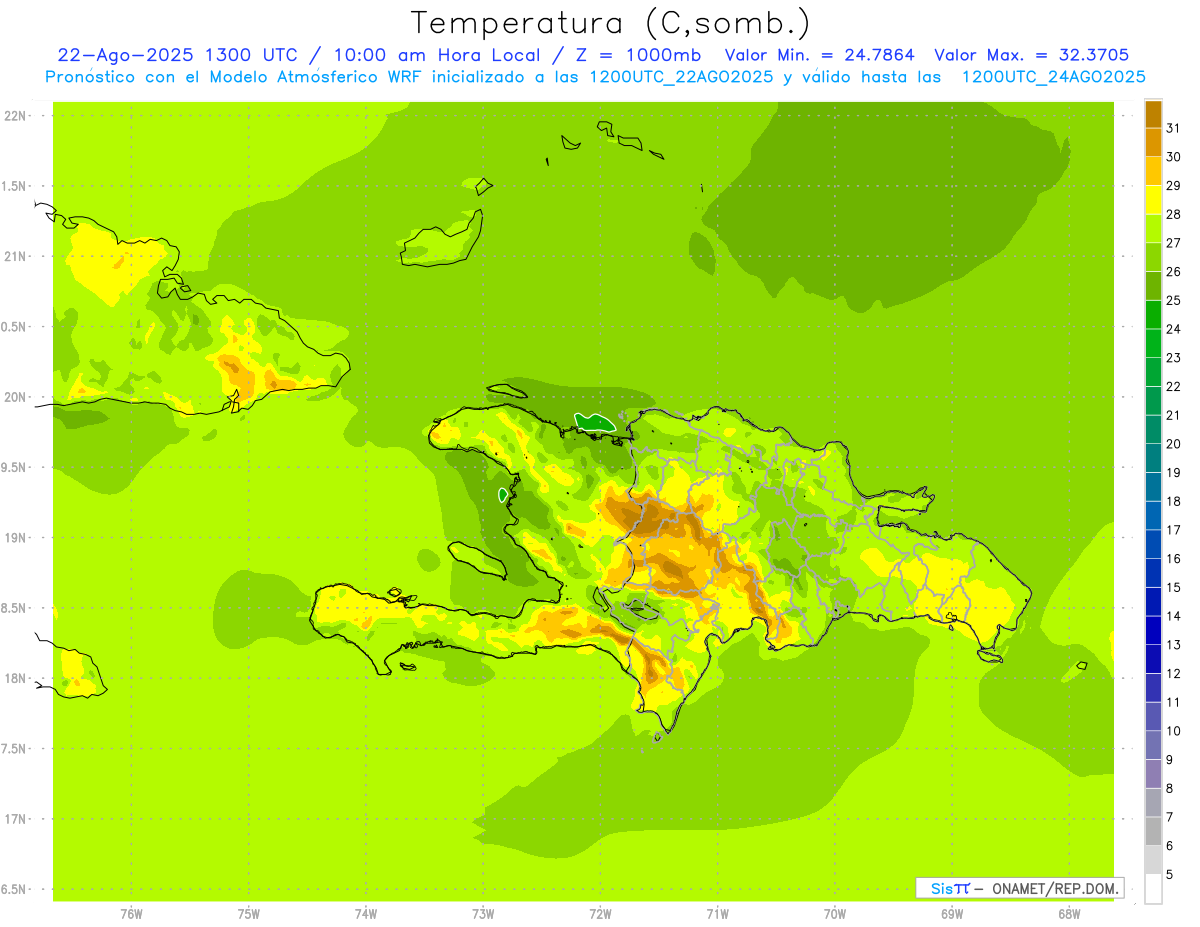This screenshot has height=927, width=1200.
Task: Click the legend value label 31
Action: 1174,128
